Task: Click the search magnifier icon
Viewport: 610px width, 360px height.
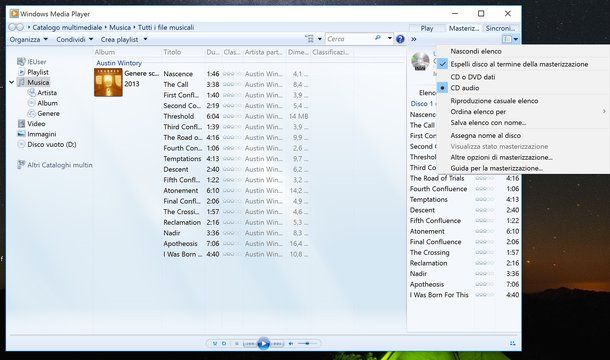Action: pos(378,39)
